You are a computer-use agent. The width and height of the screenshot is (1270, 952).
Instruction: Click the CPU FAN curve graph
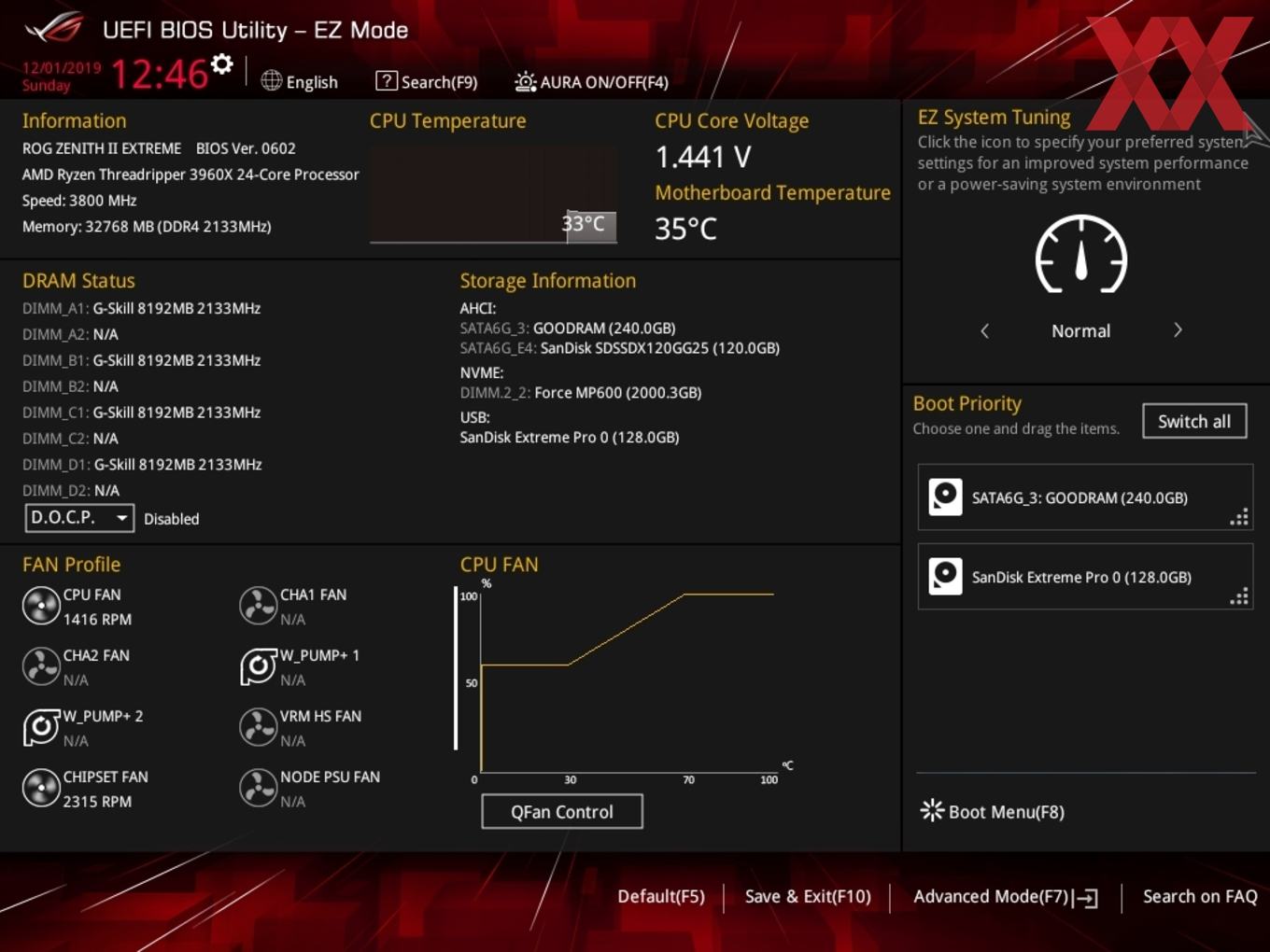626,681
